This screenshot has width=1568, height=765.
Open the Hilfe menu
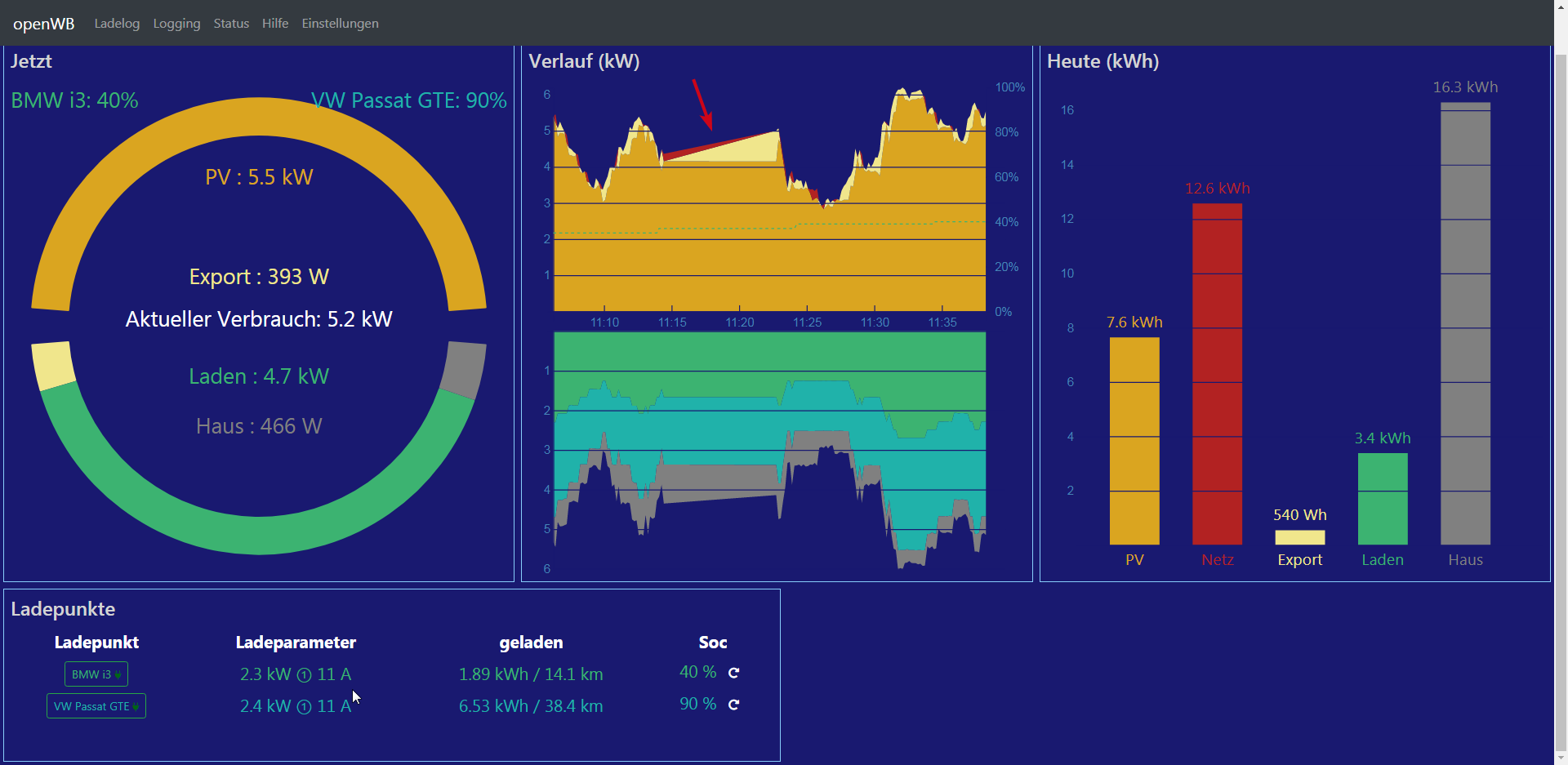tap(275, 24)
